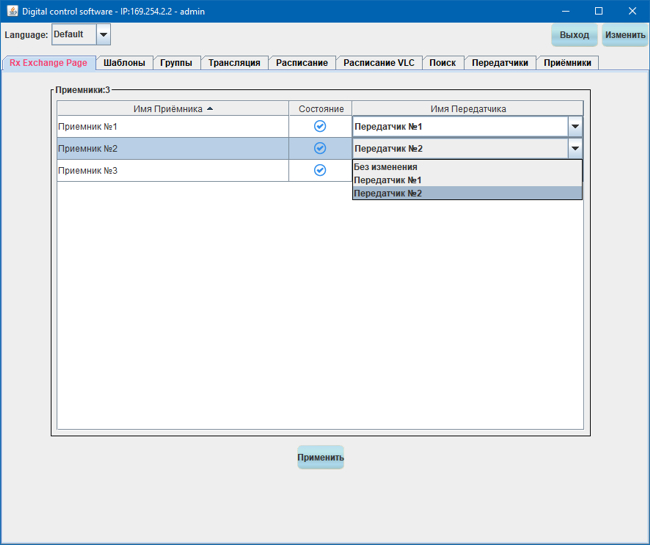
Task: Go to the Передатчики tab
Action: click(499, 63)
